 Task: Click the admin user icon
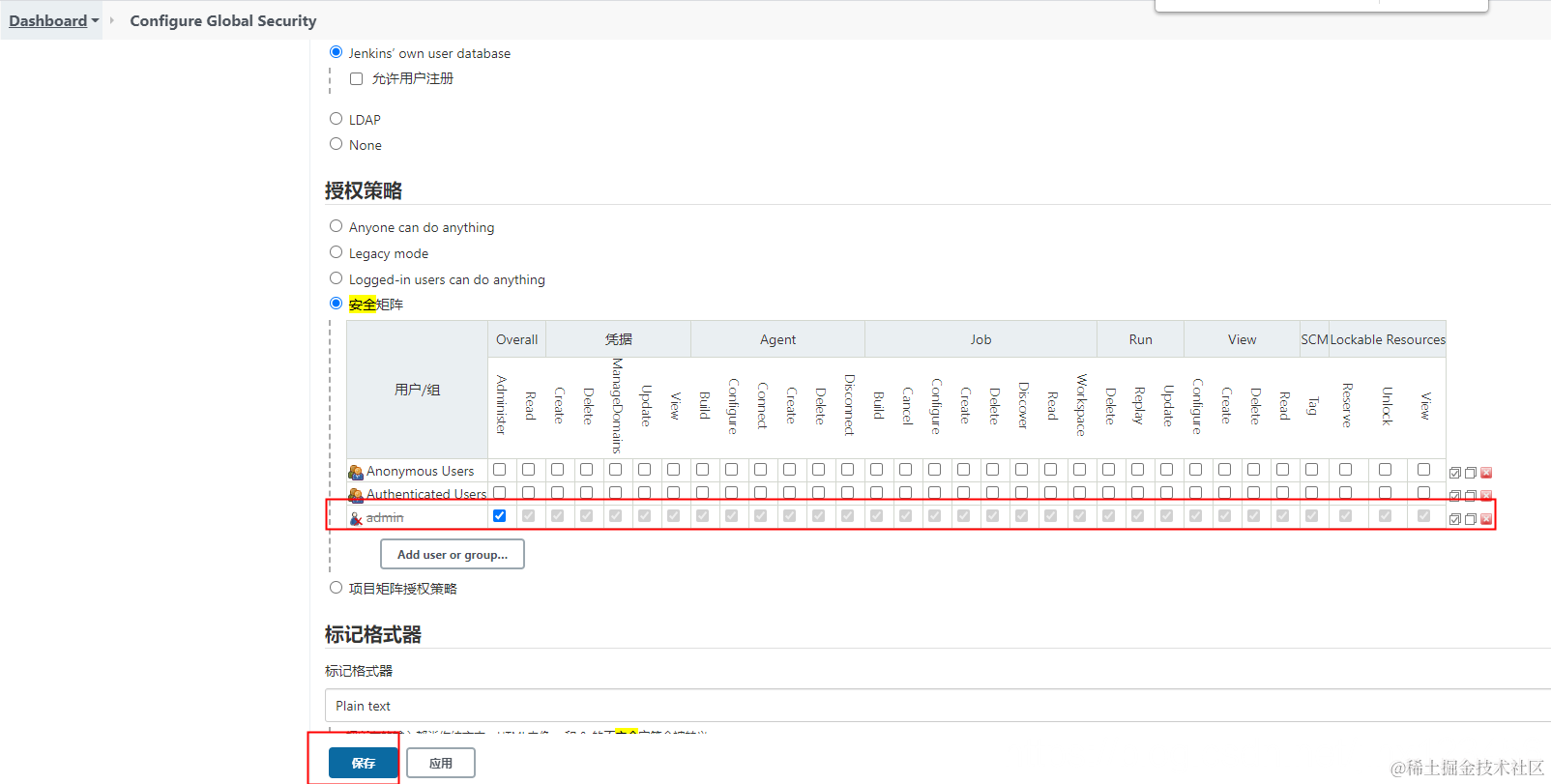pos(356,518)
